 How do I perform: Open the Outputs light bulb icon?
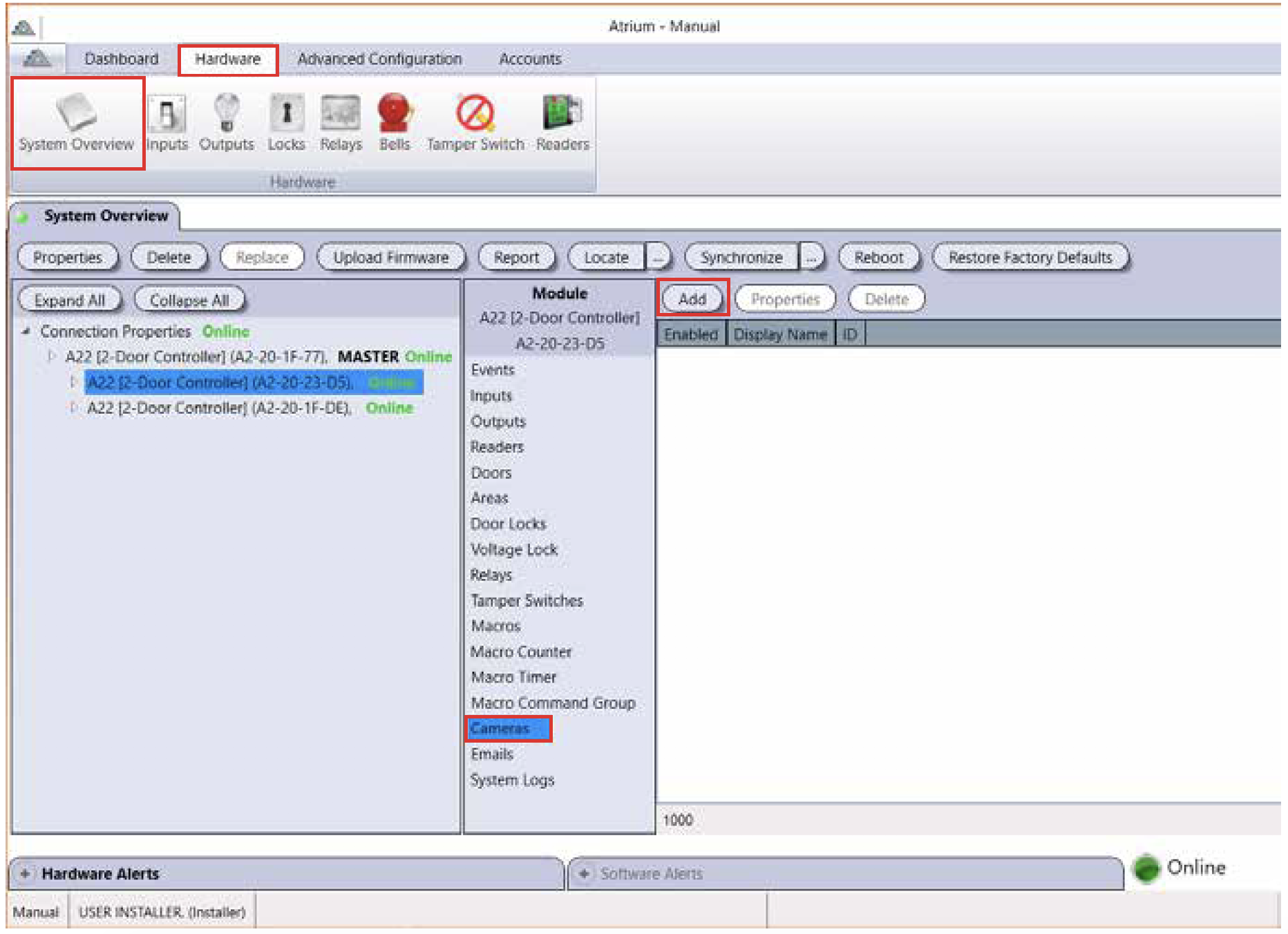tap(226, 123)
